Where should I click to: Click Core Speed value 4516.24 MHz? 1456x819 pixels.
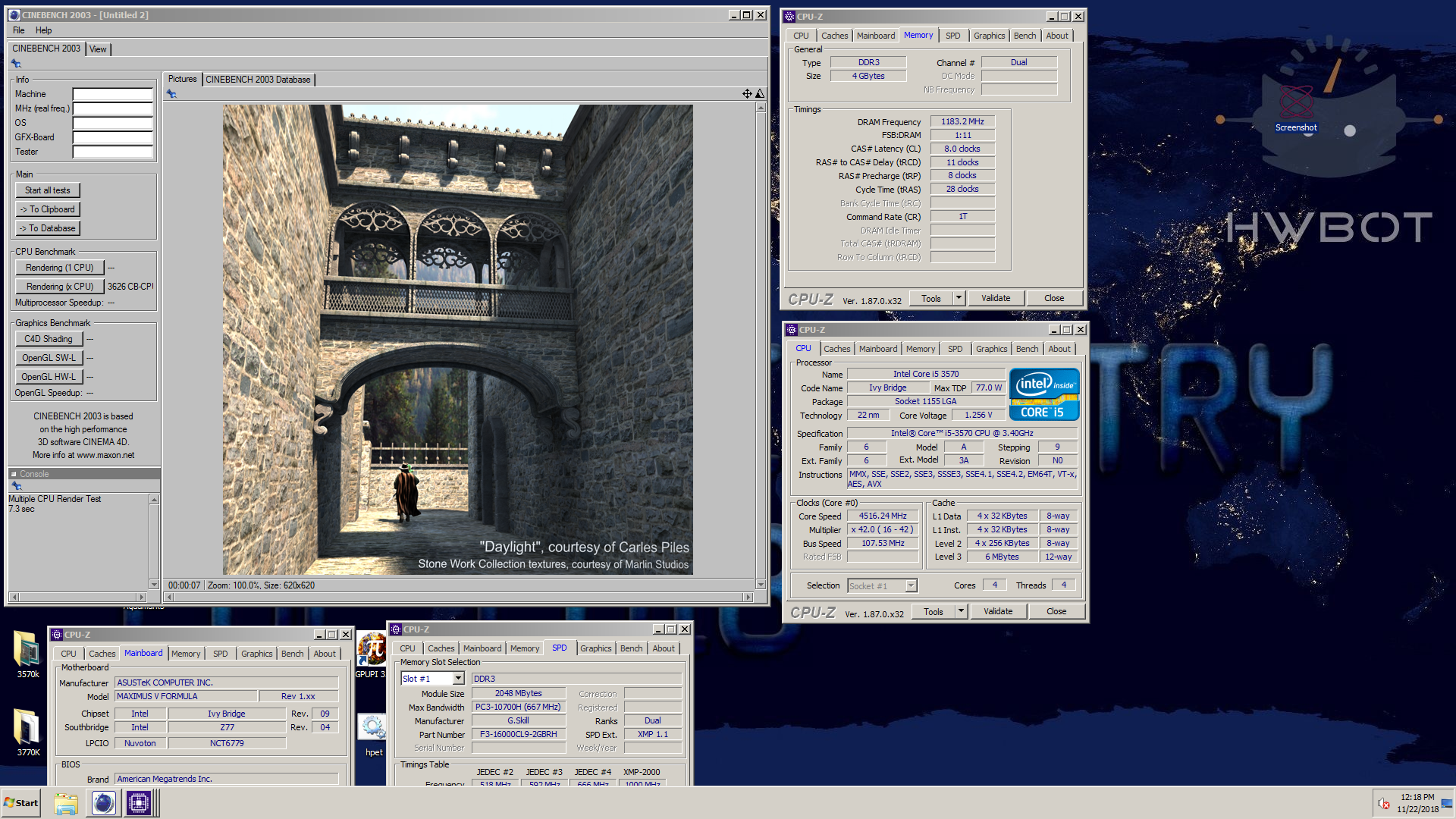[x=883, y=516]
